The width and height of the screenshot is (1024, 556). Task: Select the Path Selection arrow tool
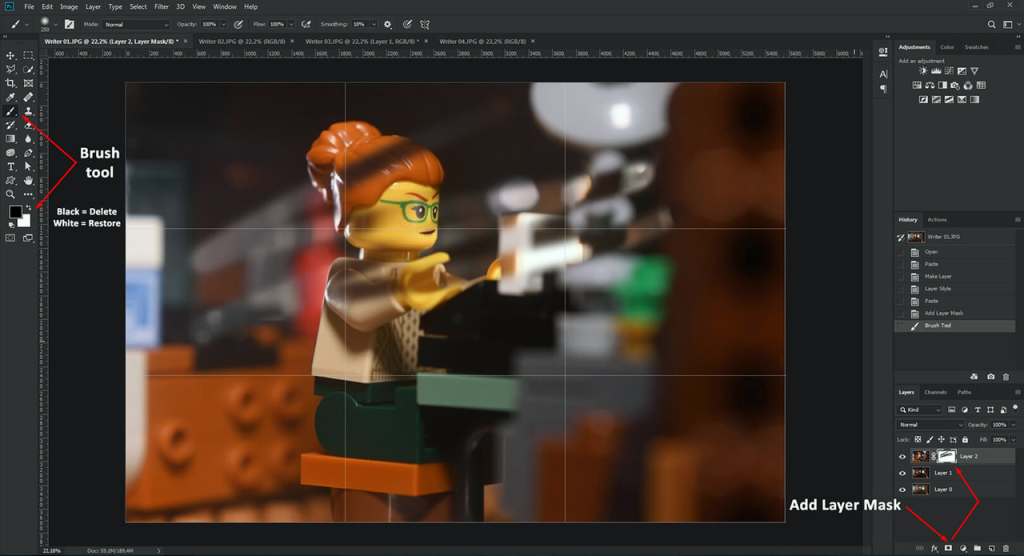[28, 167]
